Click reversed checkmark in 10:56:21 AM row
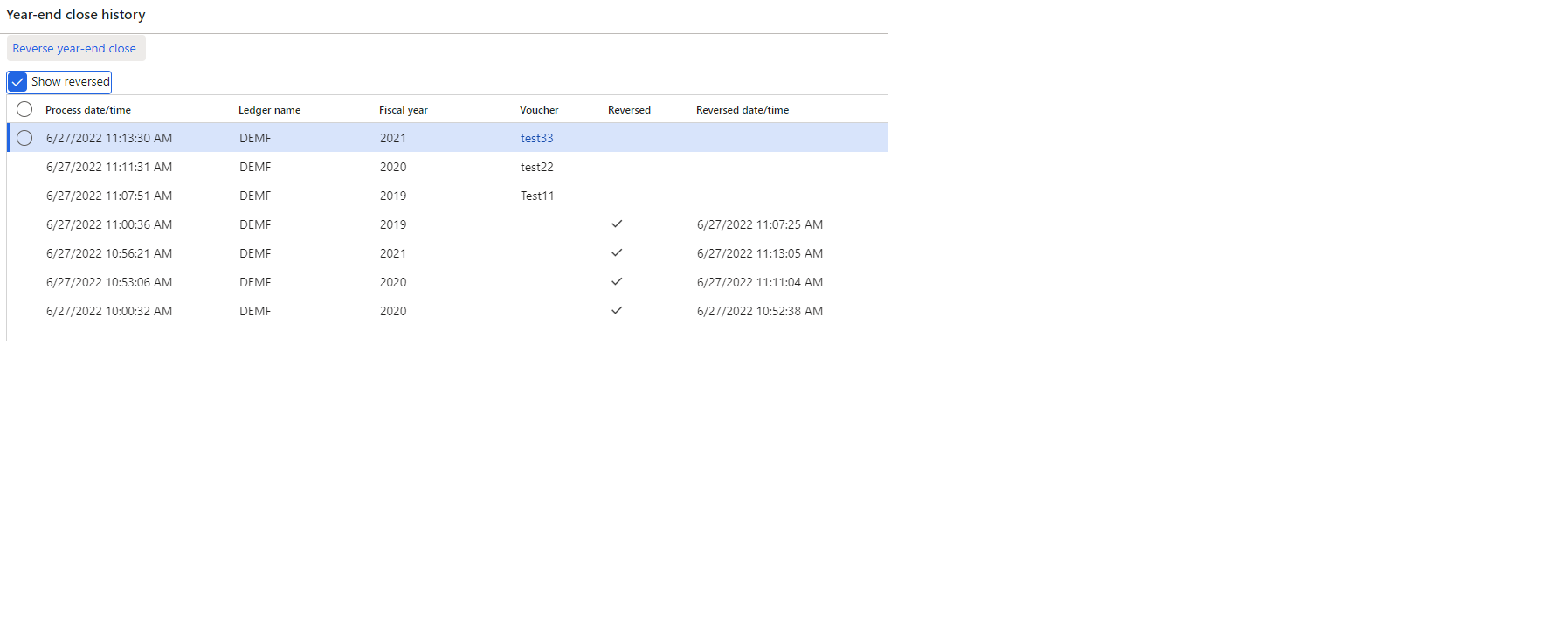The image size is (1568, 634). [617, 252]
